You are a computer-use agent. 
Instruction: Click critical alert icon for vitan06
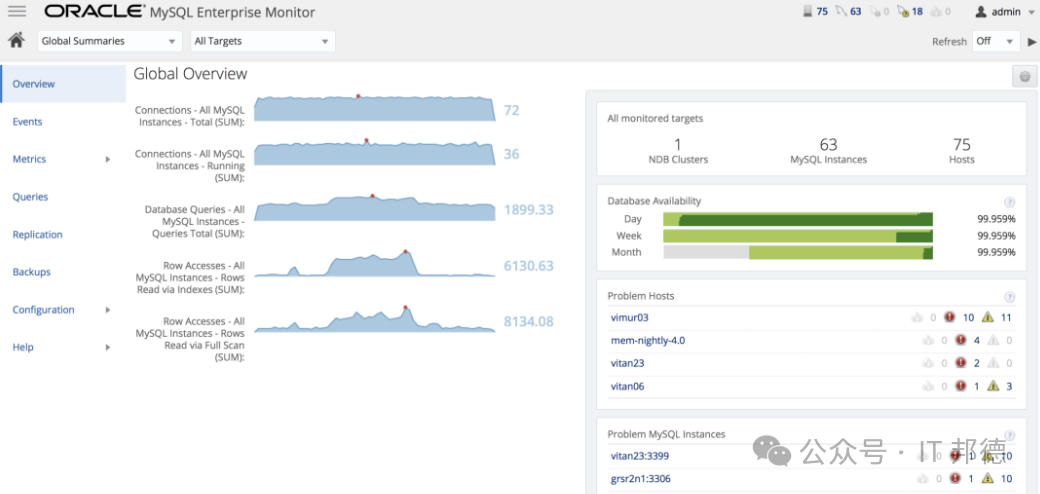click(x=960, y=386)
